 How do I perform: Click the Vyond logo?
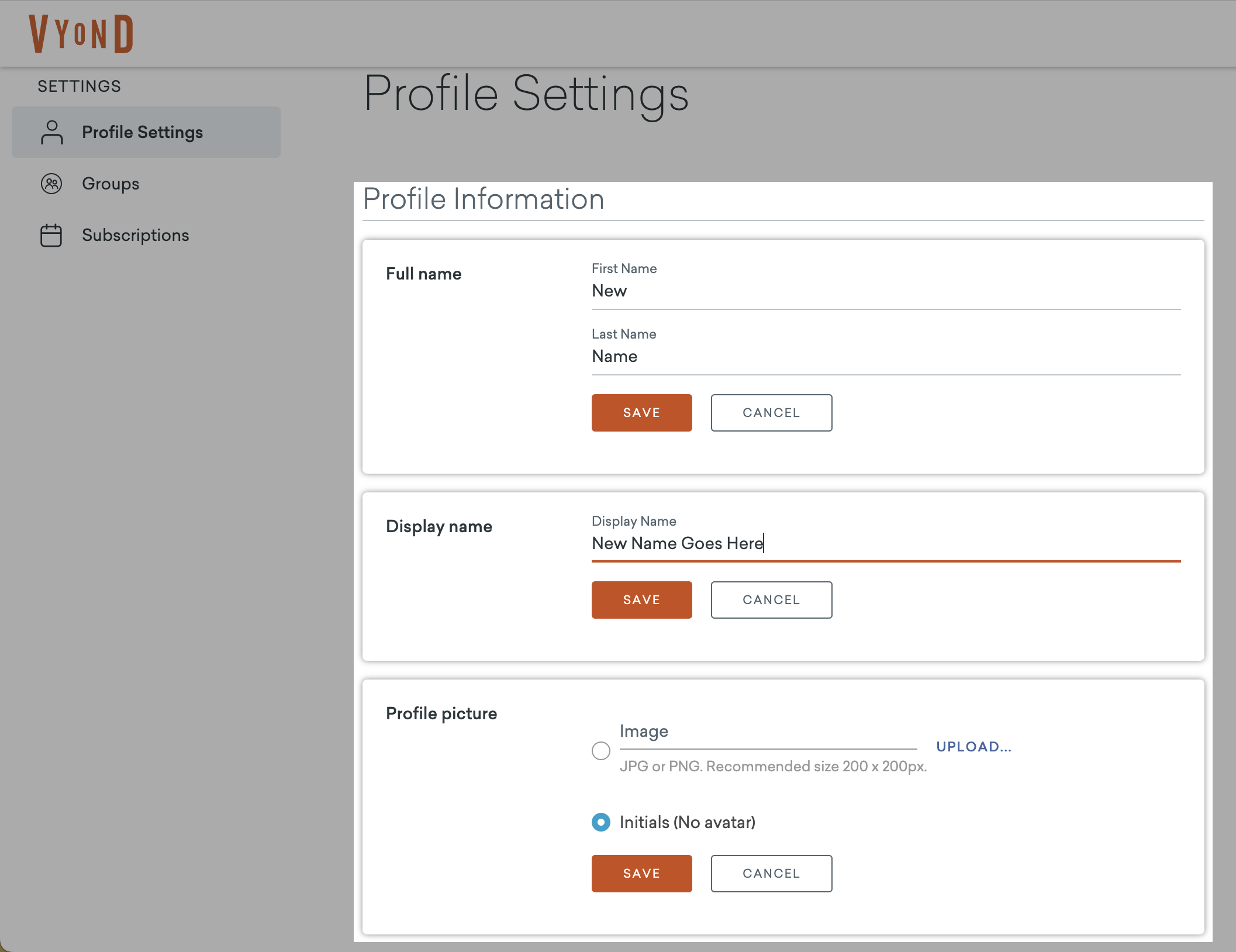pyautogui.click(x=81, y=34)
